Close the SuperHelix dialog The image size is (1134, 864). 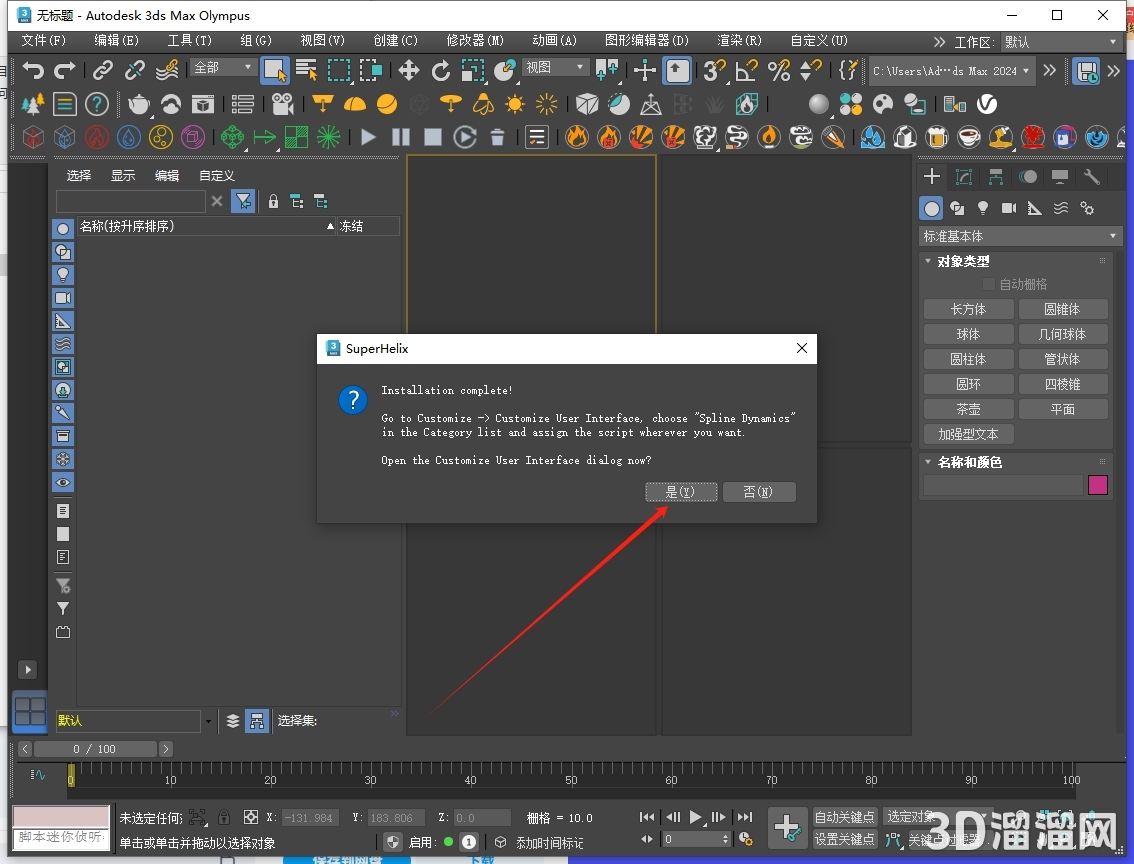[801, 348]
